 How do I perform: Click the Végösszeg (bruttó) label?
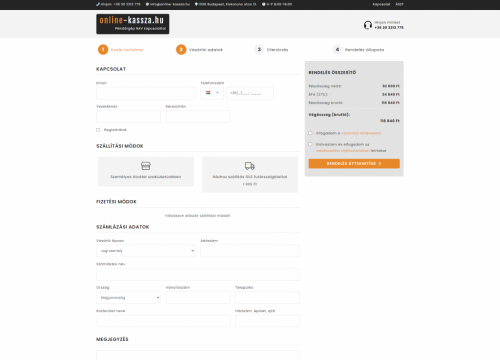click(x=329, y=114)
